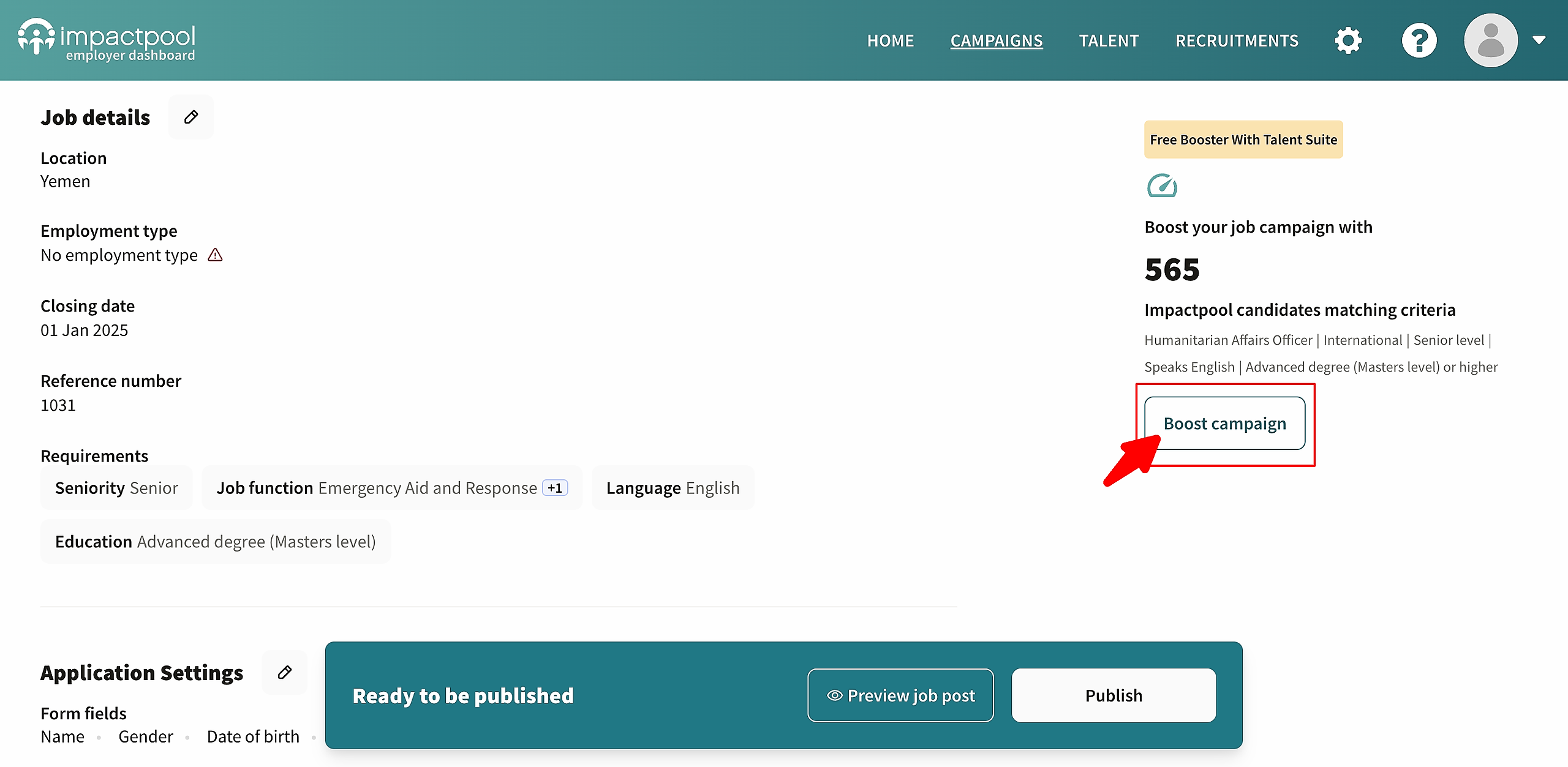1568x767 pixels.
Task: Click the Senior level criteria text
Action: pos(1449,340)
